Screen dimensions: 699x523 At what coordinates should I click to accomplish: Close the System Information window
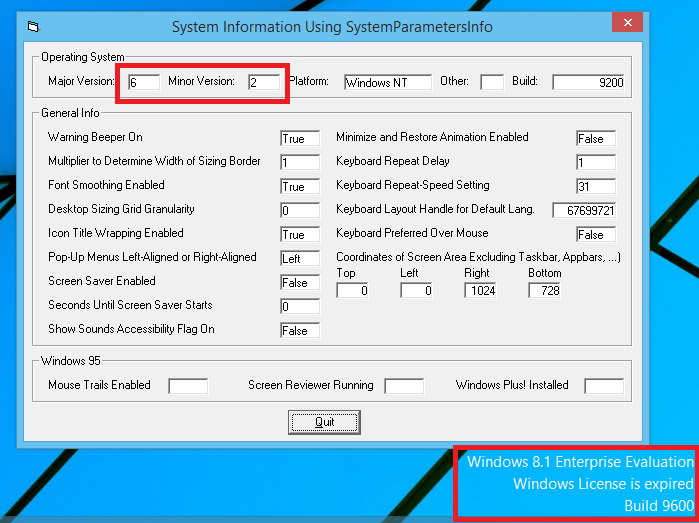tap(627, 22)
